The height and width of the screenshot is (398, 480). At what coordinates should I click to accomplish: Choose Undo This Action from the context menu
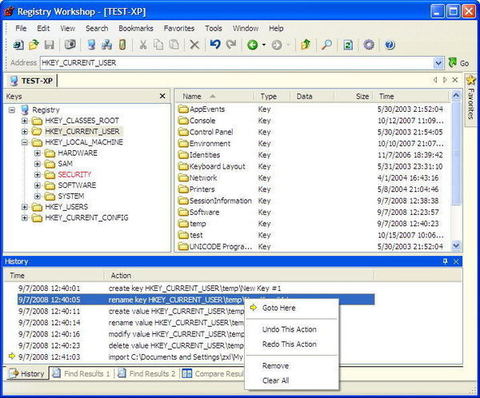(x=289, y=329)
